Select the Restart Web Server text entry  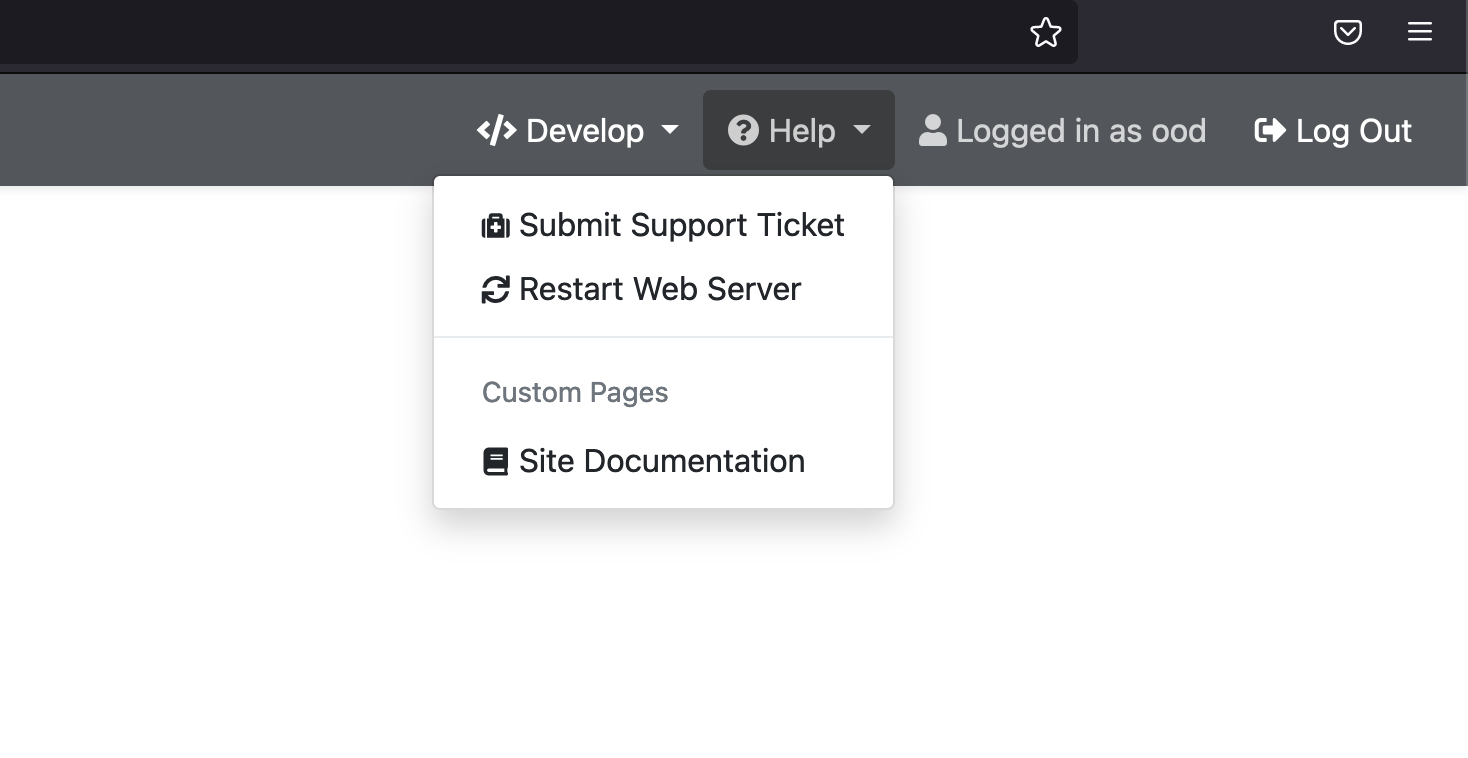point(660,289)
